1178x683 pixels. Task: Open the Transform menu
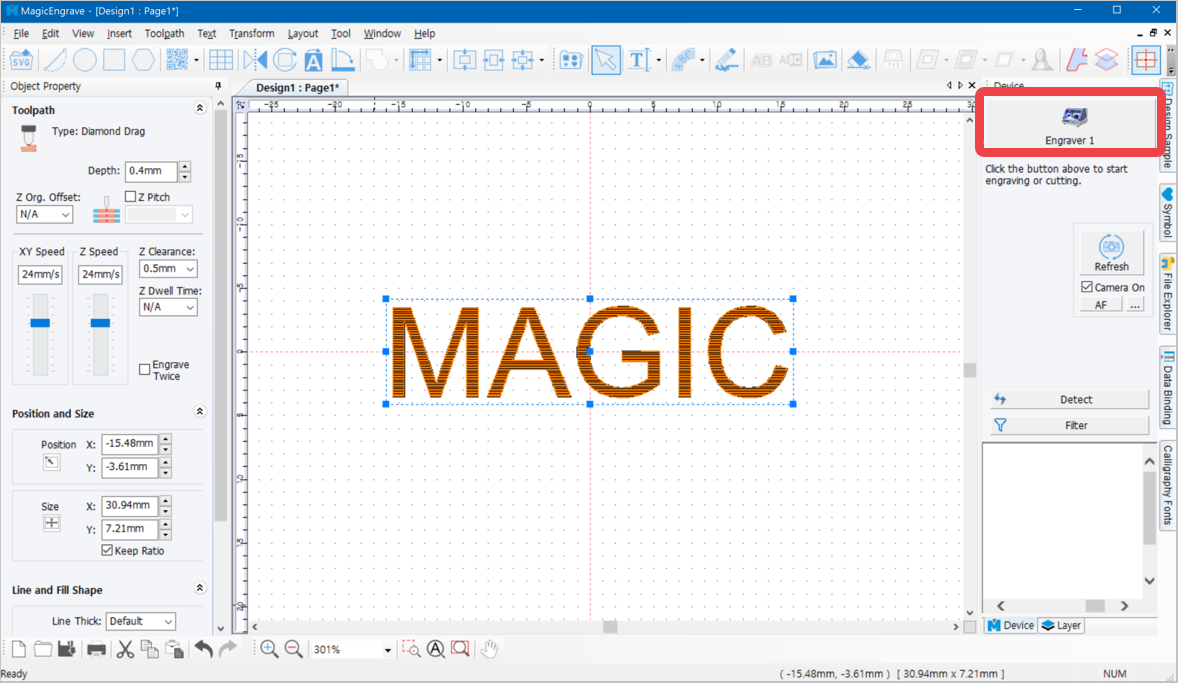(x=252, y=34)
